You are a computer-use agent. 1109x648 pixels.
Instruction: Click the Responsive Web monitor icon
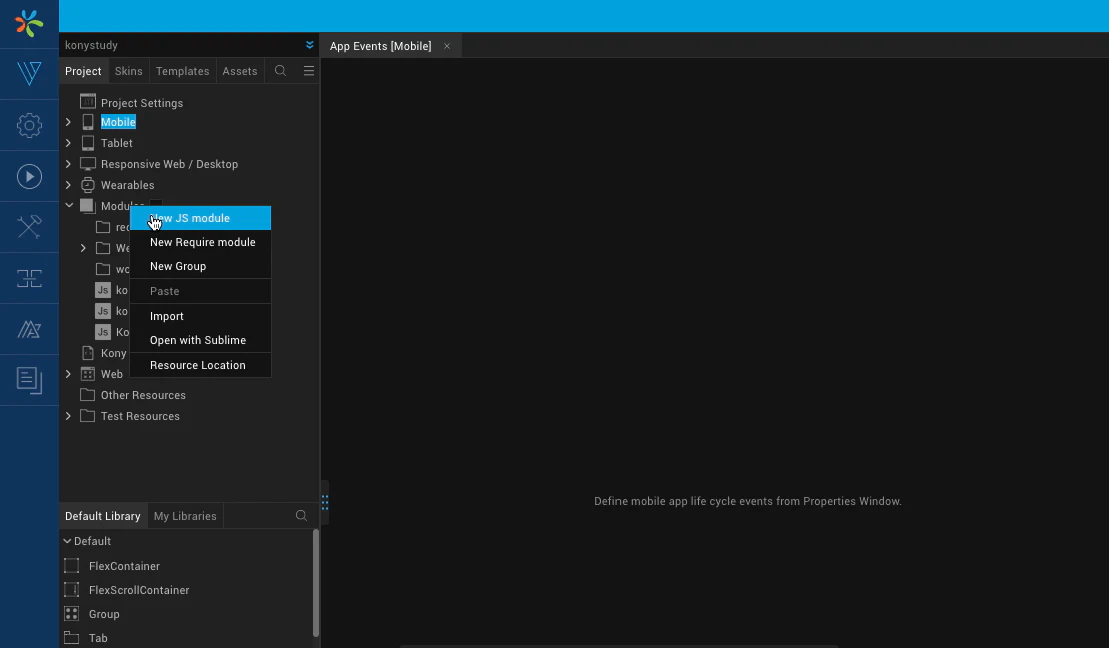click(88, 164)
